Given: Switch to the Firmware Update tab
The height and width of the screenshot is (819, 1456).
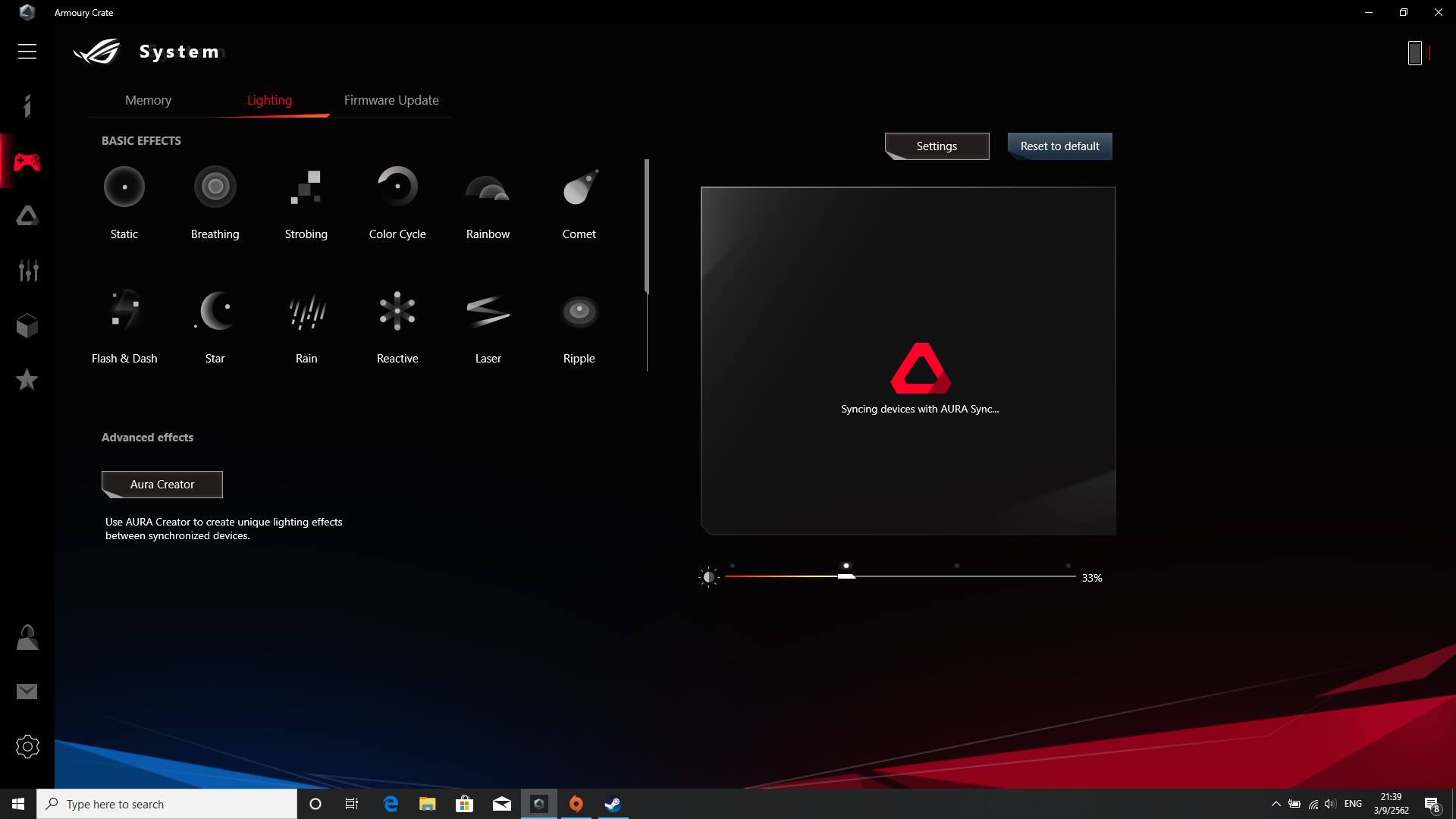Looking at the screenshot, I should (x=391, y=100).
